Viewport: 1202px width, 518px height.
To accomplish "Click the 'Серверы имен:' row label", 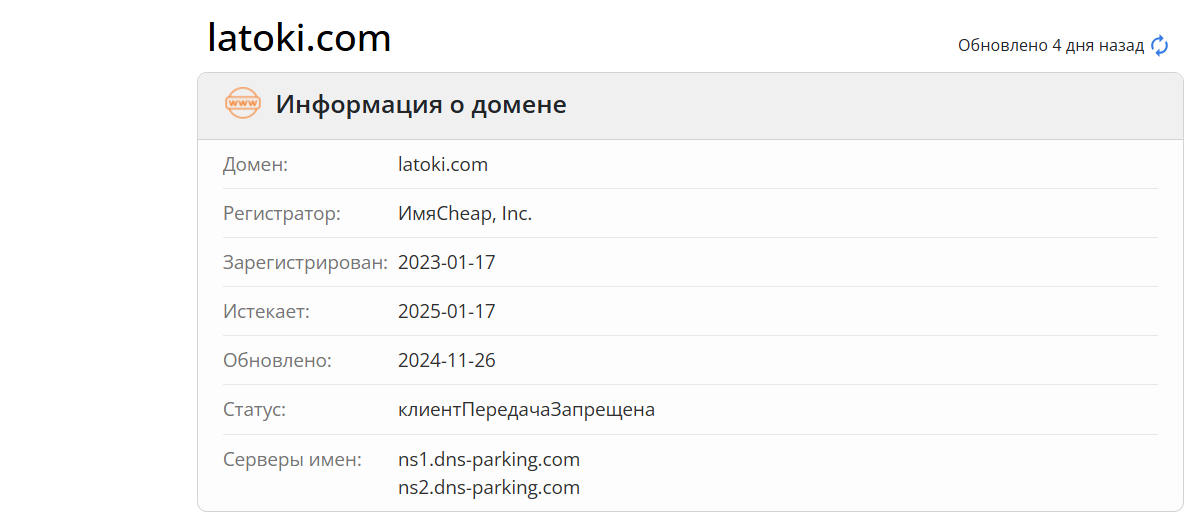I will click(x=292, y=459).
